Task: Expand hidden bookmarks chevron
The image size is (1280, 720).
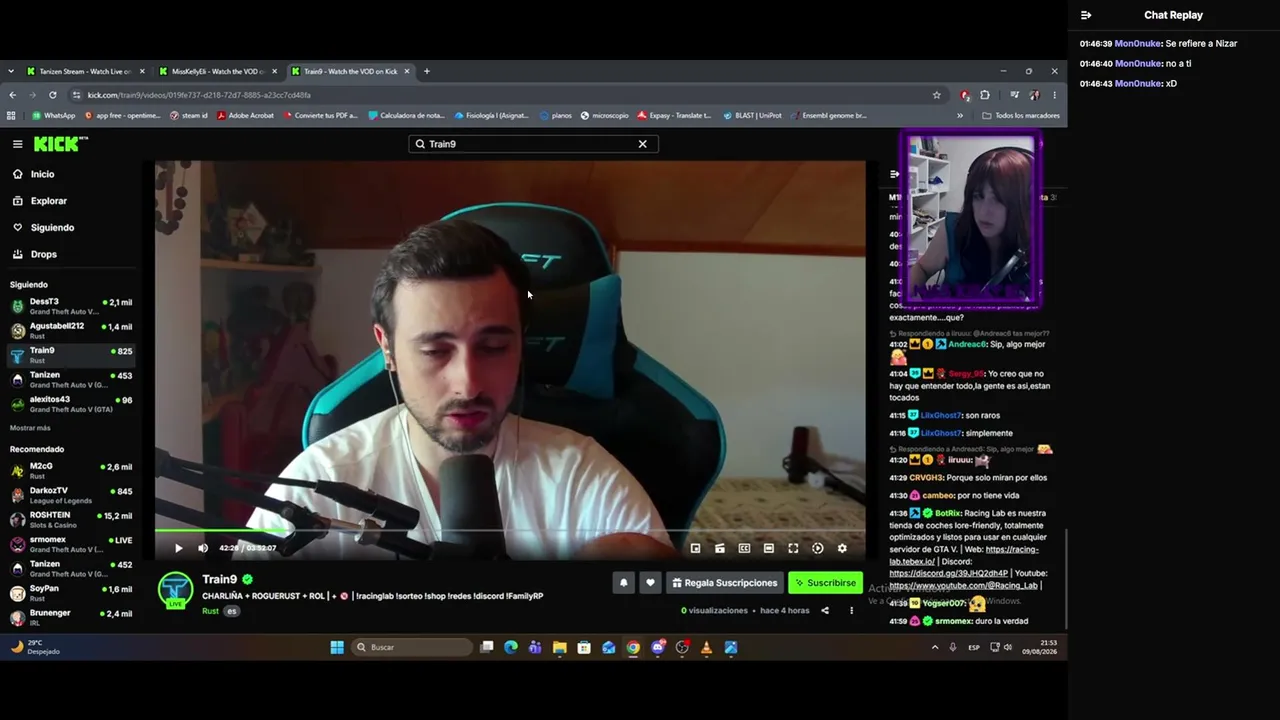Action: (x=960, y=115)
